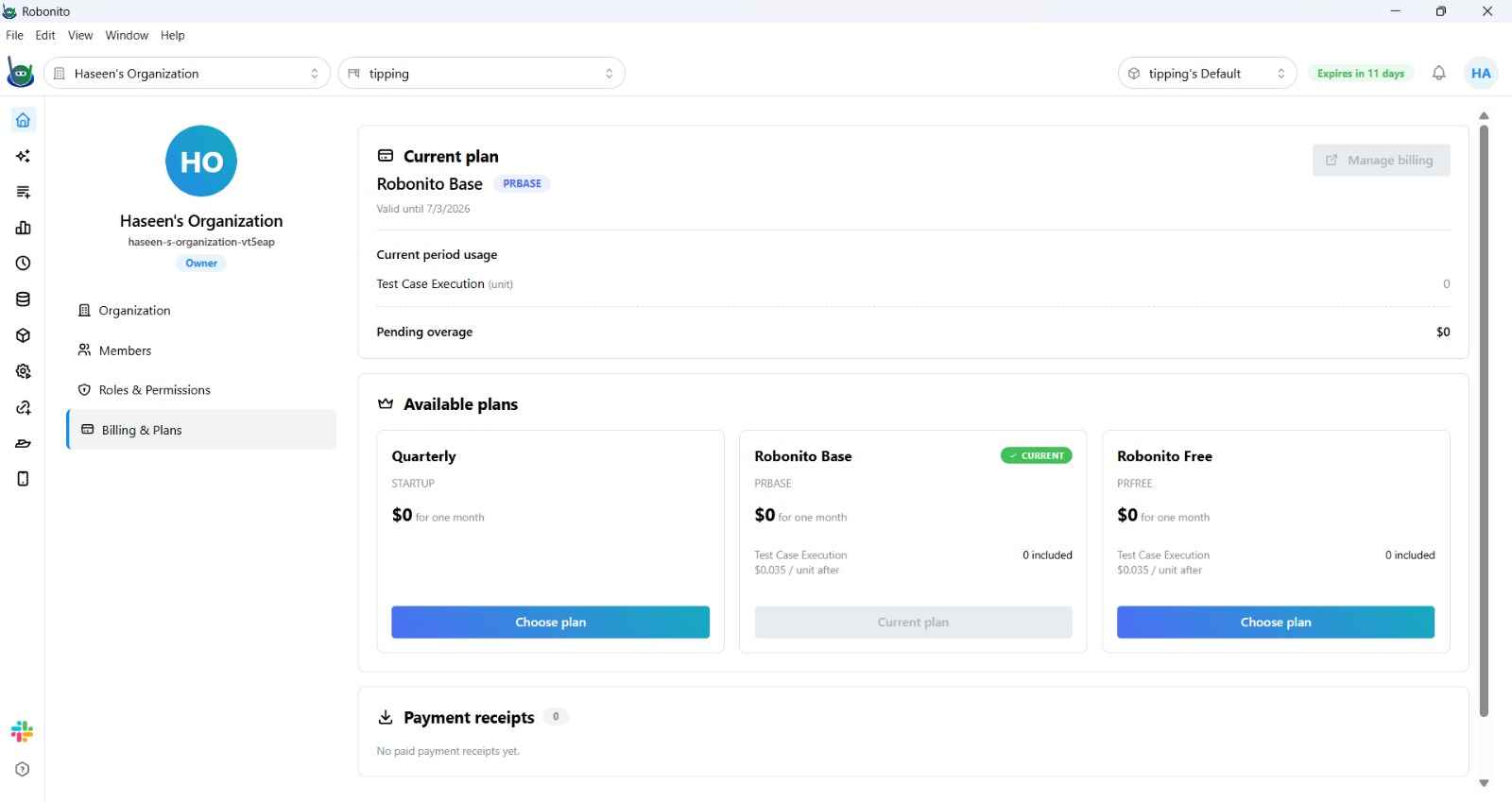Image resolution: width=1512 pixels, height=802 pixels.
Task: Go to the Organization settings tab
Action: point(201,310)
